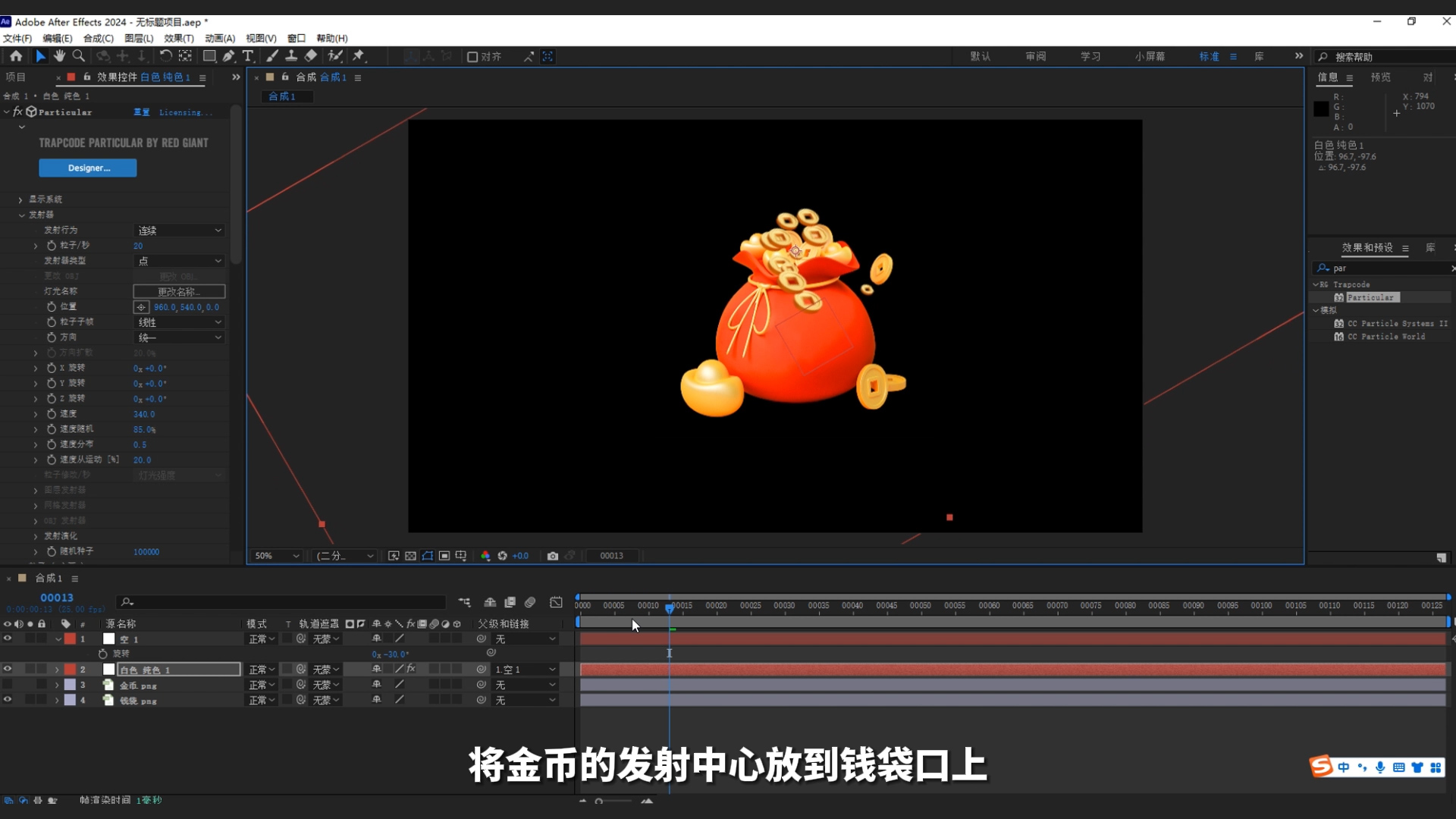Image resolution: width=1456 pixels, height=819 pixels.
Task: Open the graph editor icon in timeline
Action: [x=557, y=602]
